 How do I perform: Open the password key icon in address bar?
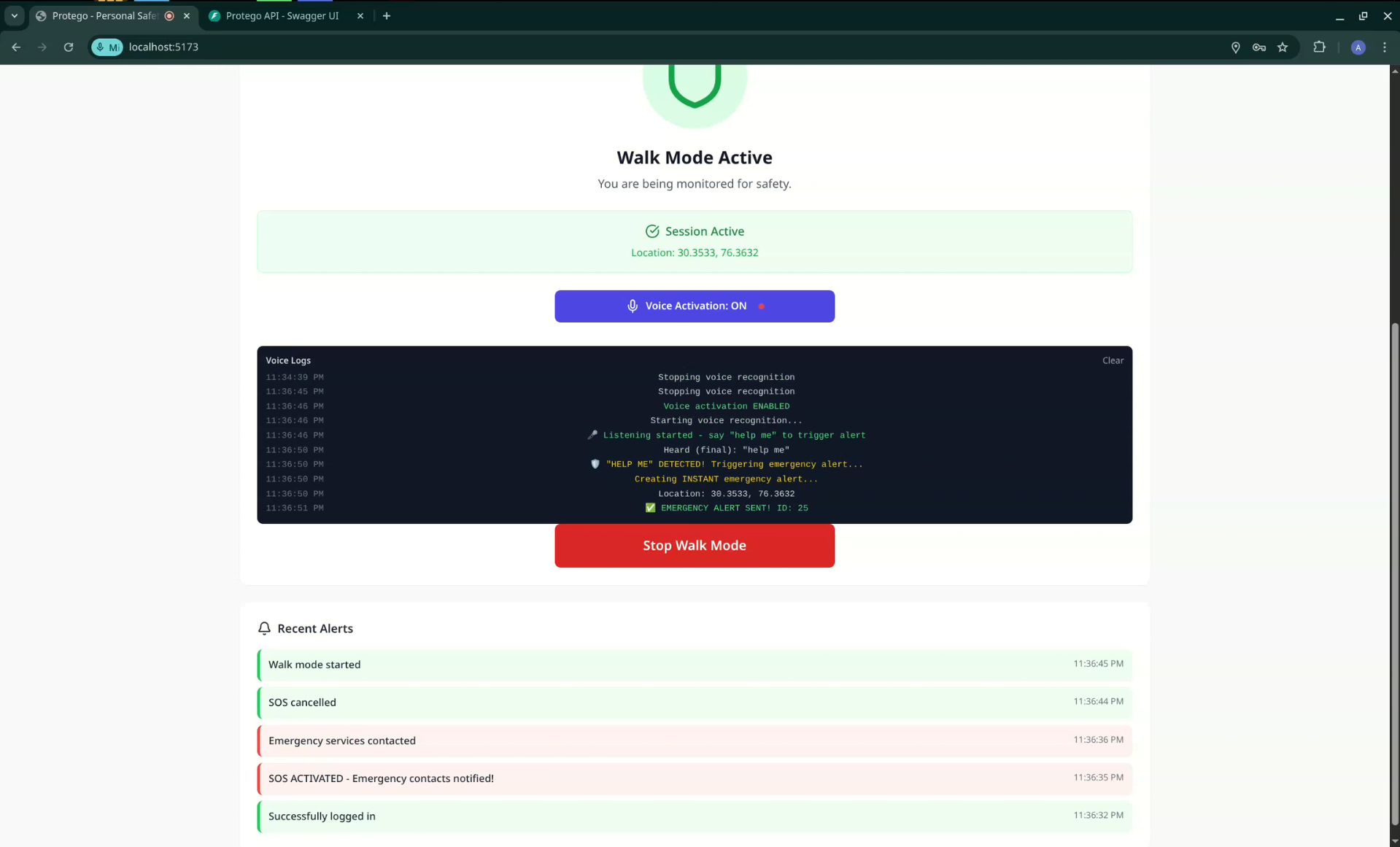(1259, 47)
